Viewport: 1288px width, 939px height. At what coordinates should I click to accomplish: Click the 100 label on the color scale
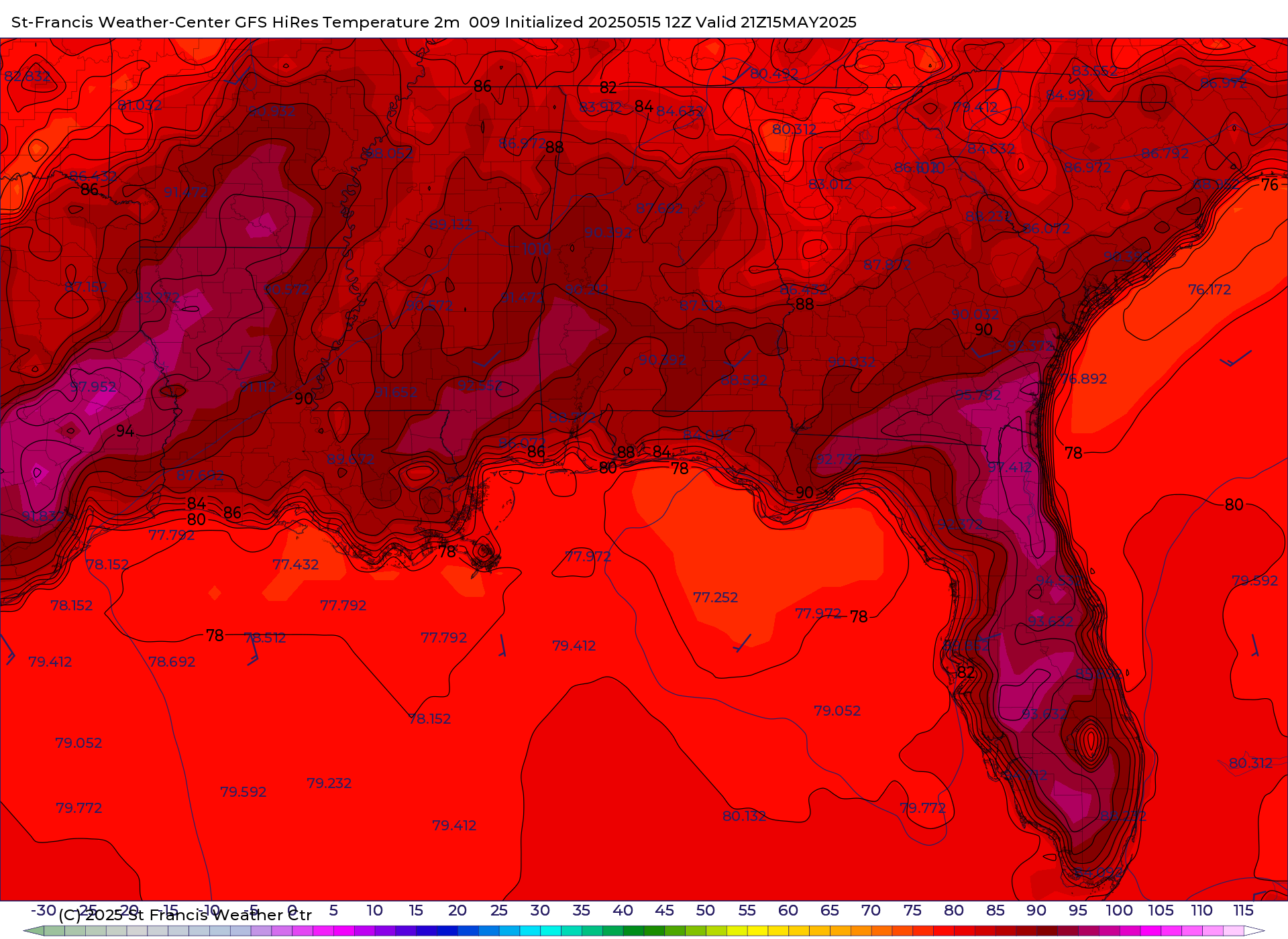pyautogui.click(x=1119, y=910)
